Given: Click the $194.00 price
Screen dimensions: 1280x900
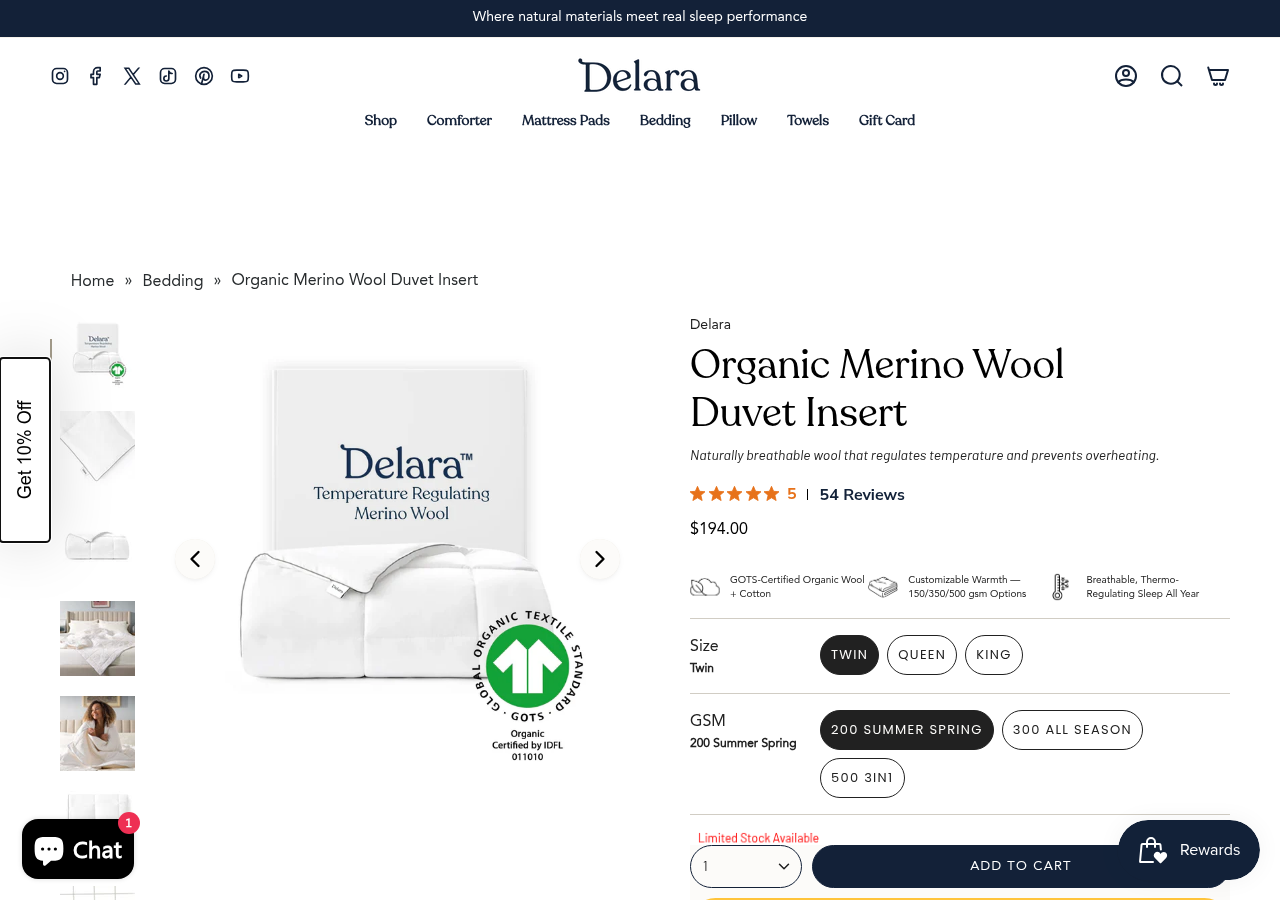Looking at the screenshot, I should pos(719,528).
